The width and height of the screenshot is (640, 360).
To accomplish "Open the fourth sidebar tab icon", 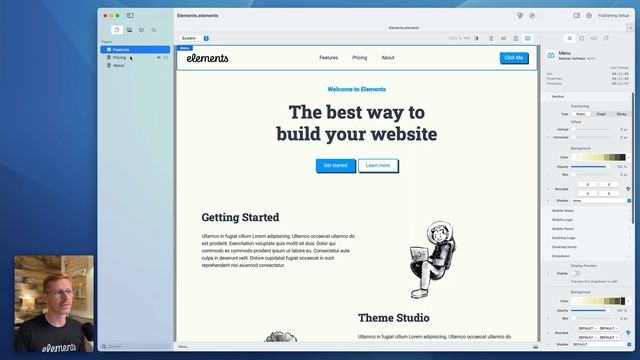I will 153,30.
